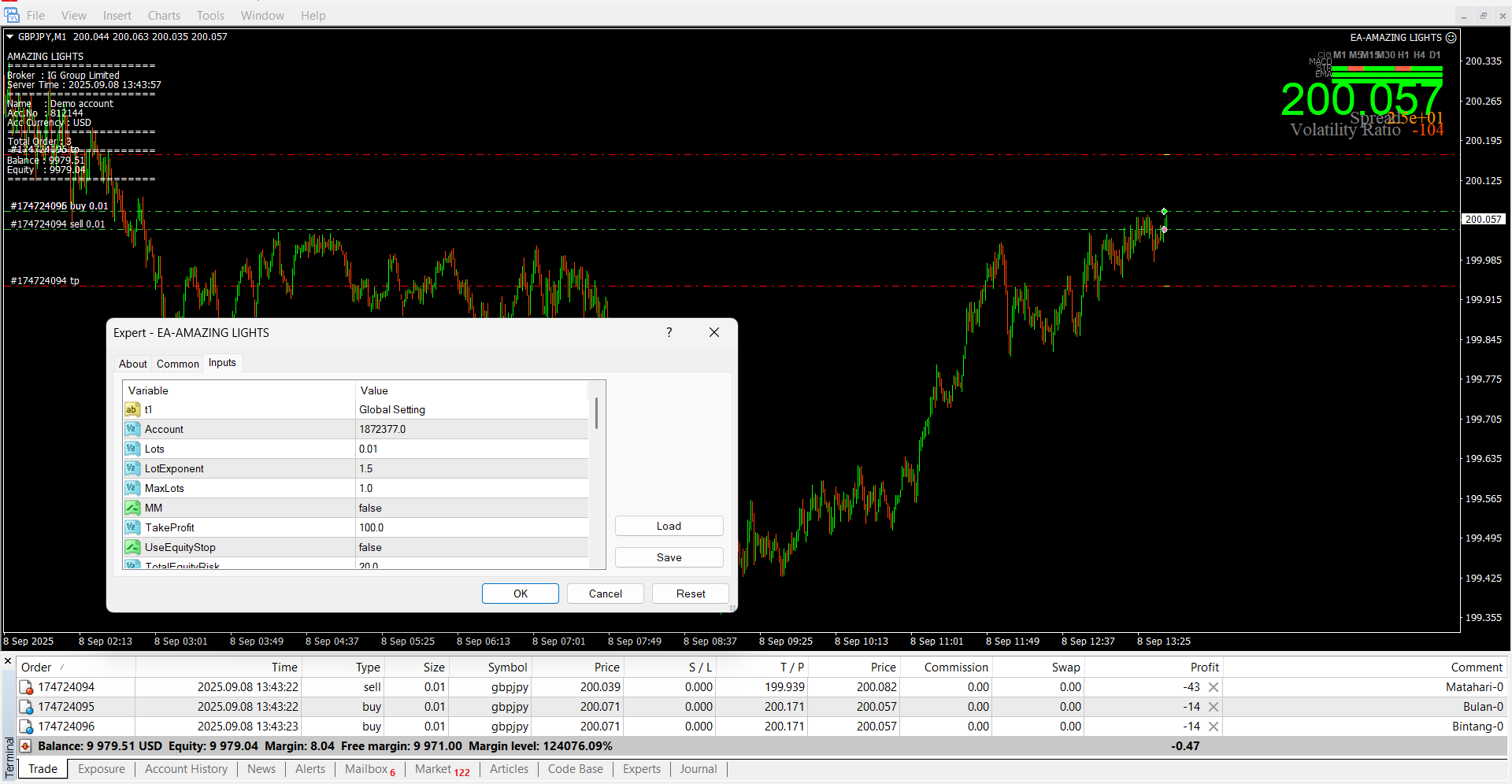
Task: Click the X icon for order 174724096
Action: tap(1214, 727)
